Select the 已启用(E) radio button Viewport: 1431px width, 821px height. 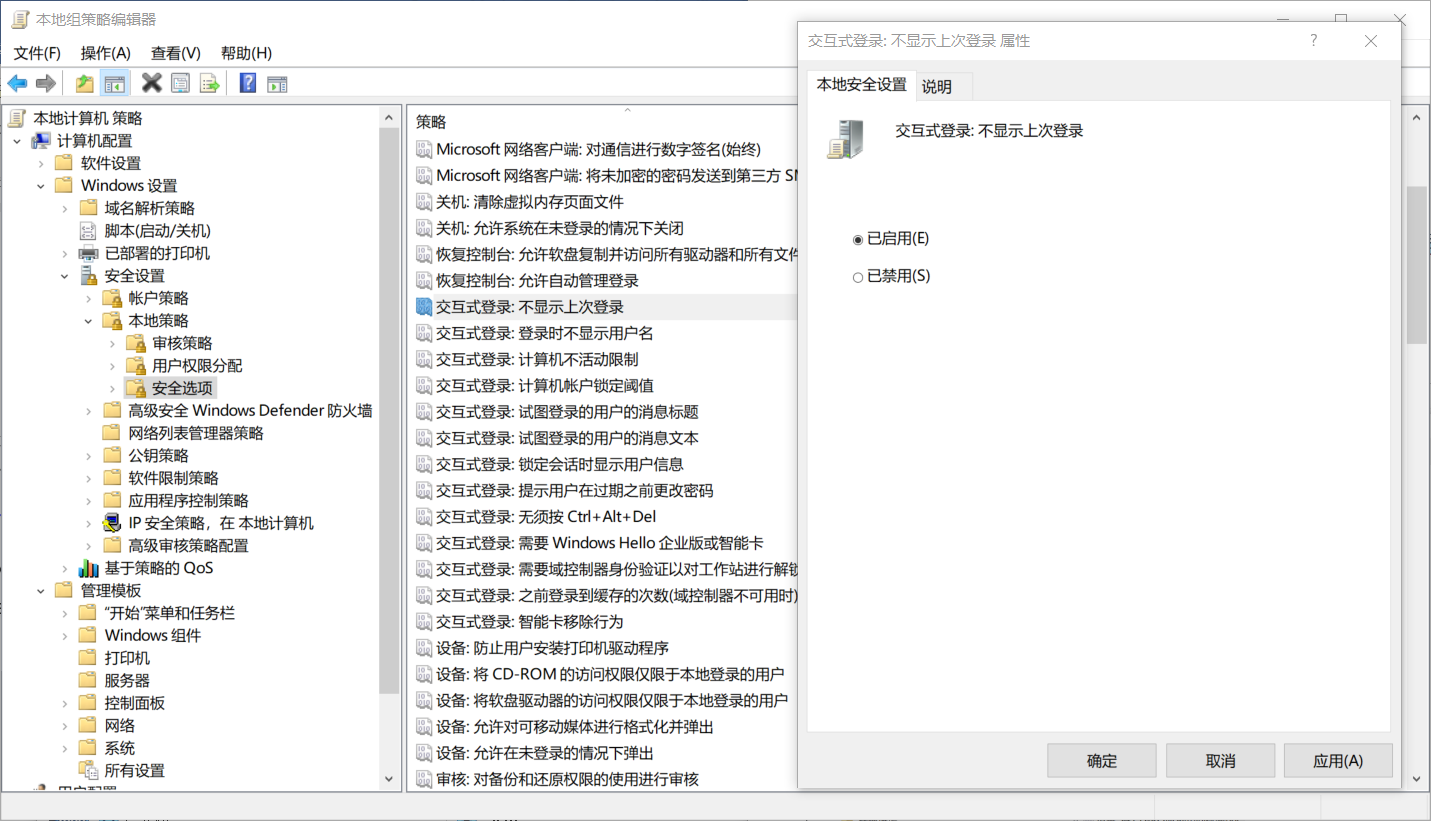pos(858,240)
